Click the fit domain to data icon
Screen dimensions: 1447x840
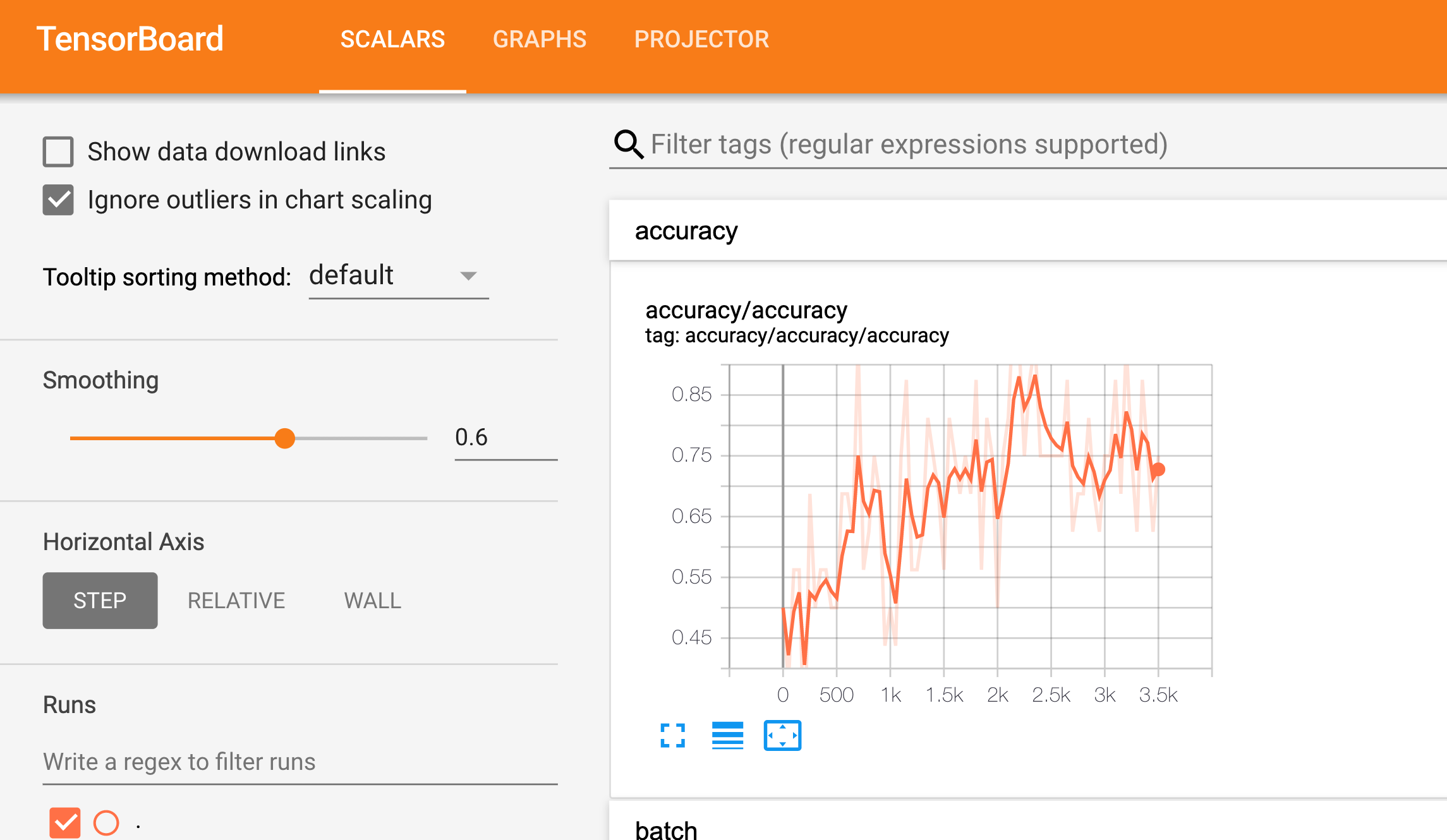click(x=782, y=735)
